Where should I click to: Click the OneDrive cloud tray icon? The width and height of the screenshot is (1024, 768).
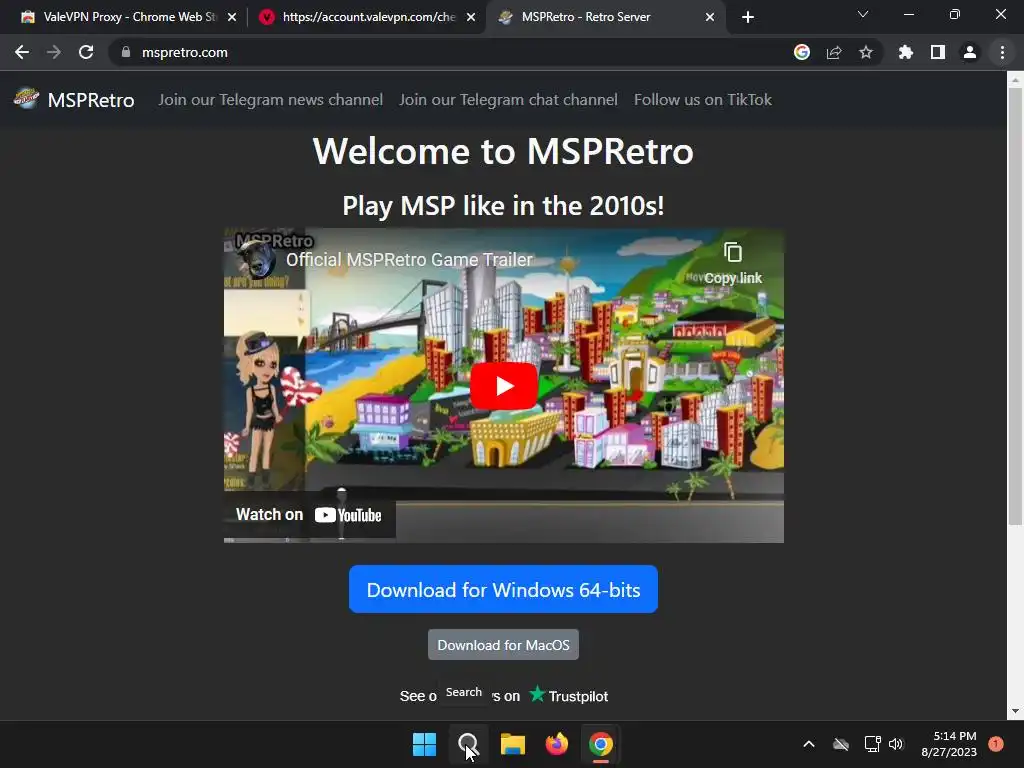(840, 744)
